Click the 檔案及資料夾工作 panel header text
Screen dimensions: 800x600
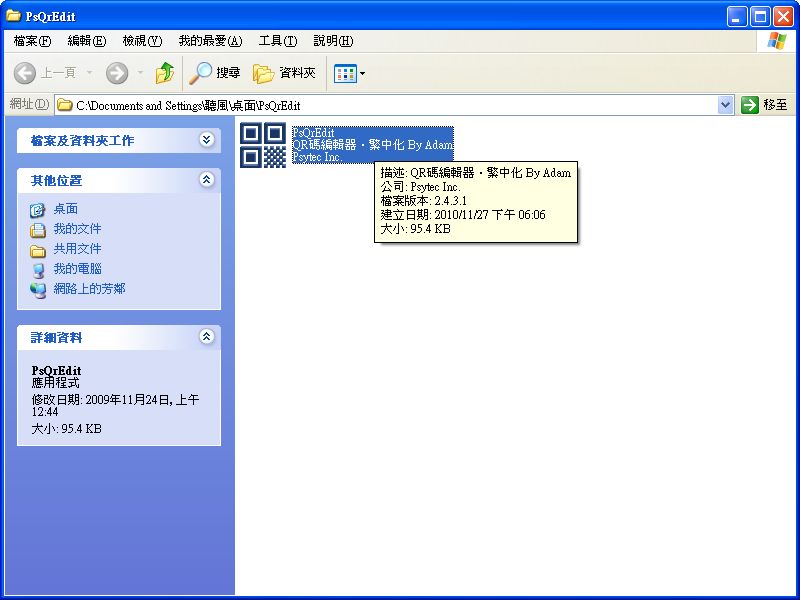pyautogui.click(x=82, y=140)
